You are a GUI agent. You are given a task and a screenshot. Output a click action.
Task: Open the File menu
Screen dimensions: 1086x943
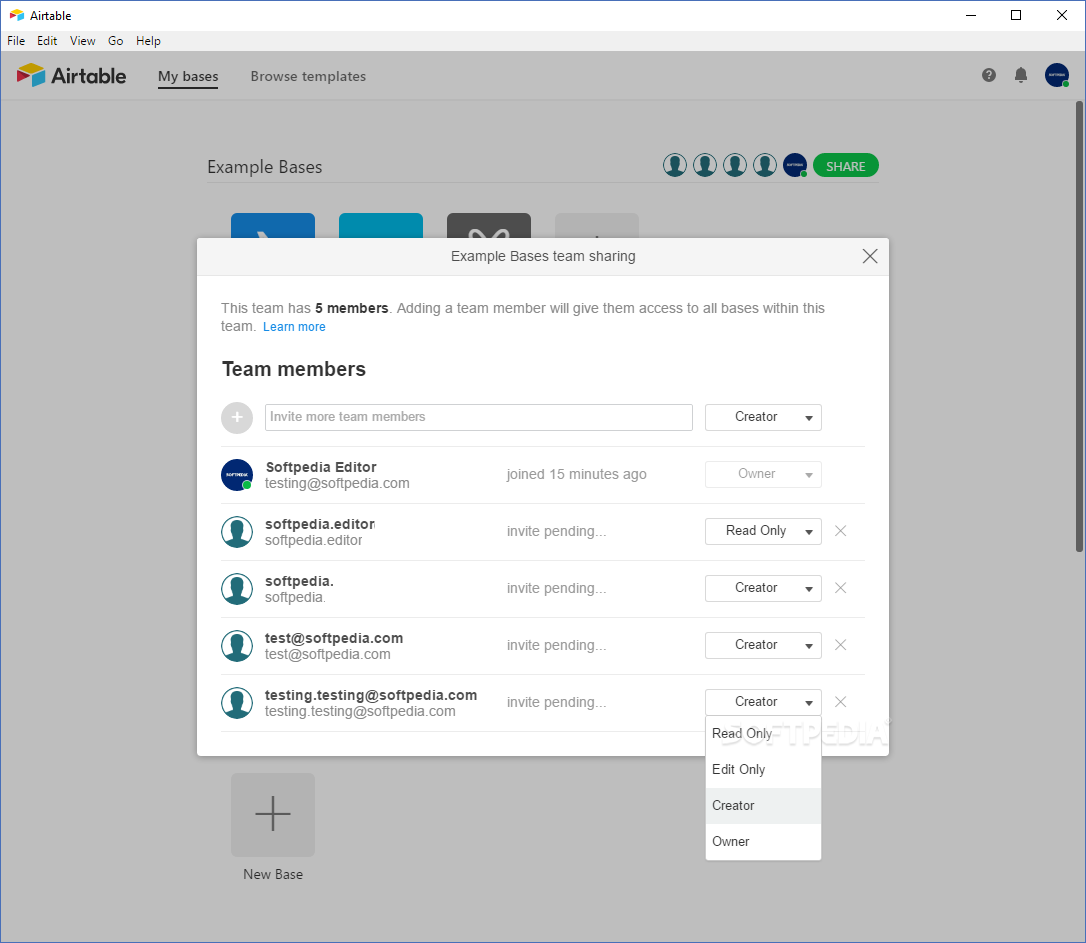coord(16,41)
